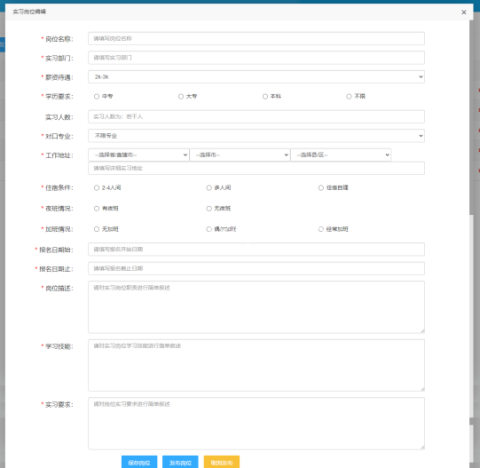Close the 实习岗位编辑 dialog
480x468 pixels.
click(464, 12)
